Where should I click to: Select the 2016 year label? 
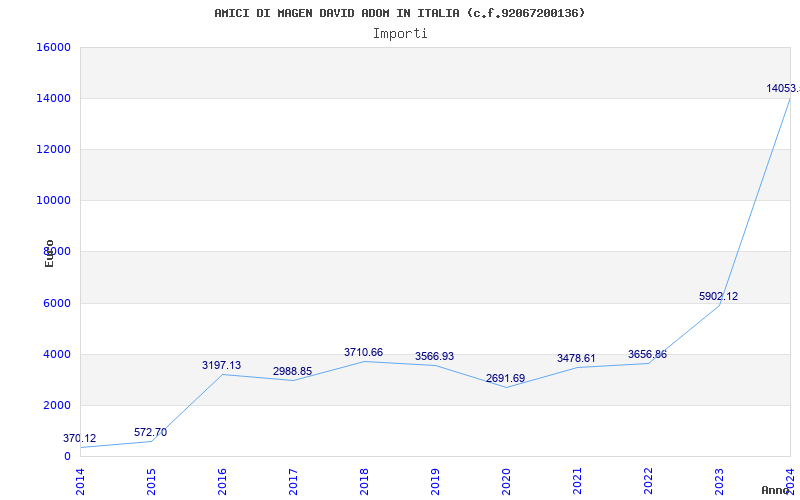[222, 482]
